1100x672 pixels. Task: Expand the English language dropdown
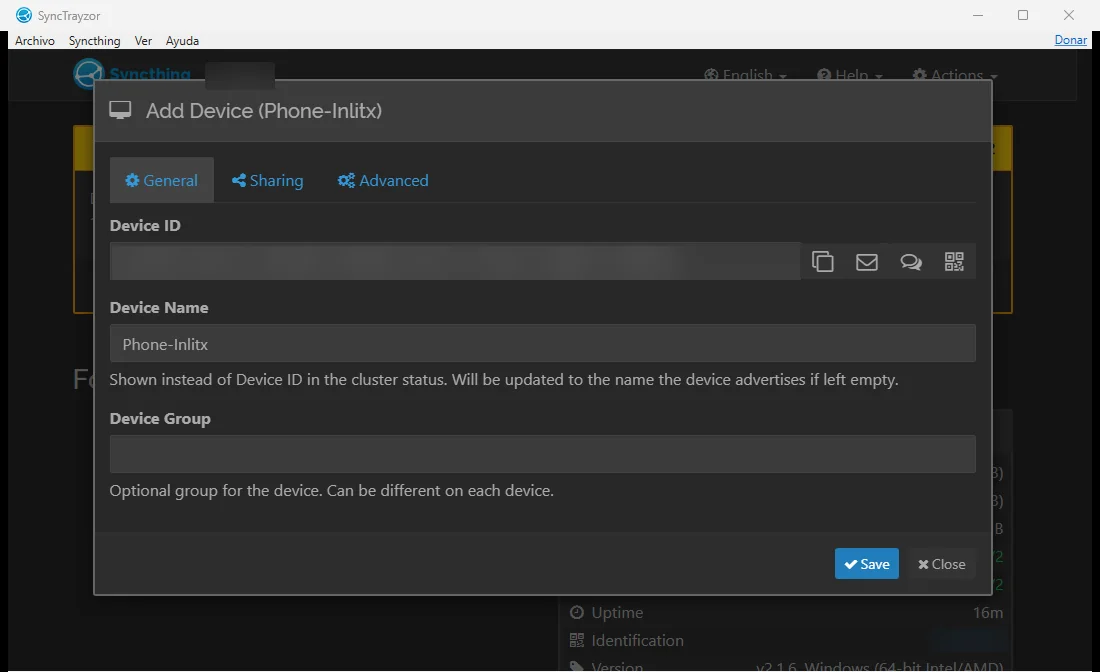[745, 74]
